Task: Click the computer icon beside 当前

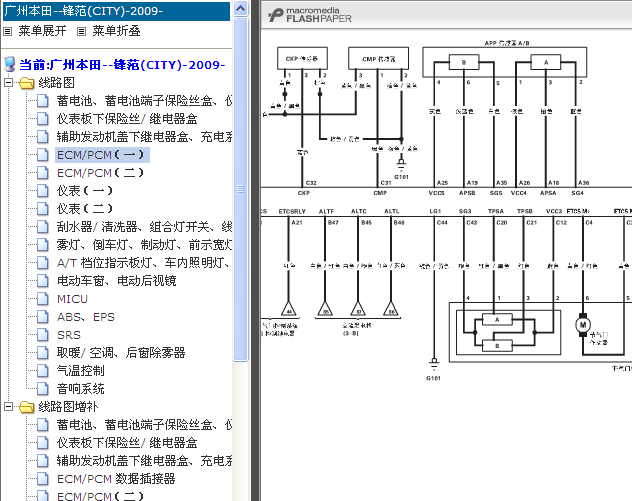Action: (10, 64)
